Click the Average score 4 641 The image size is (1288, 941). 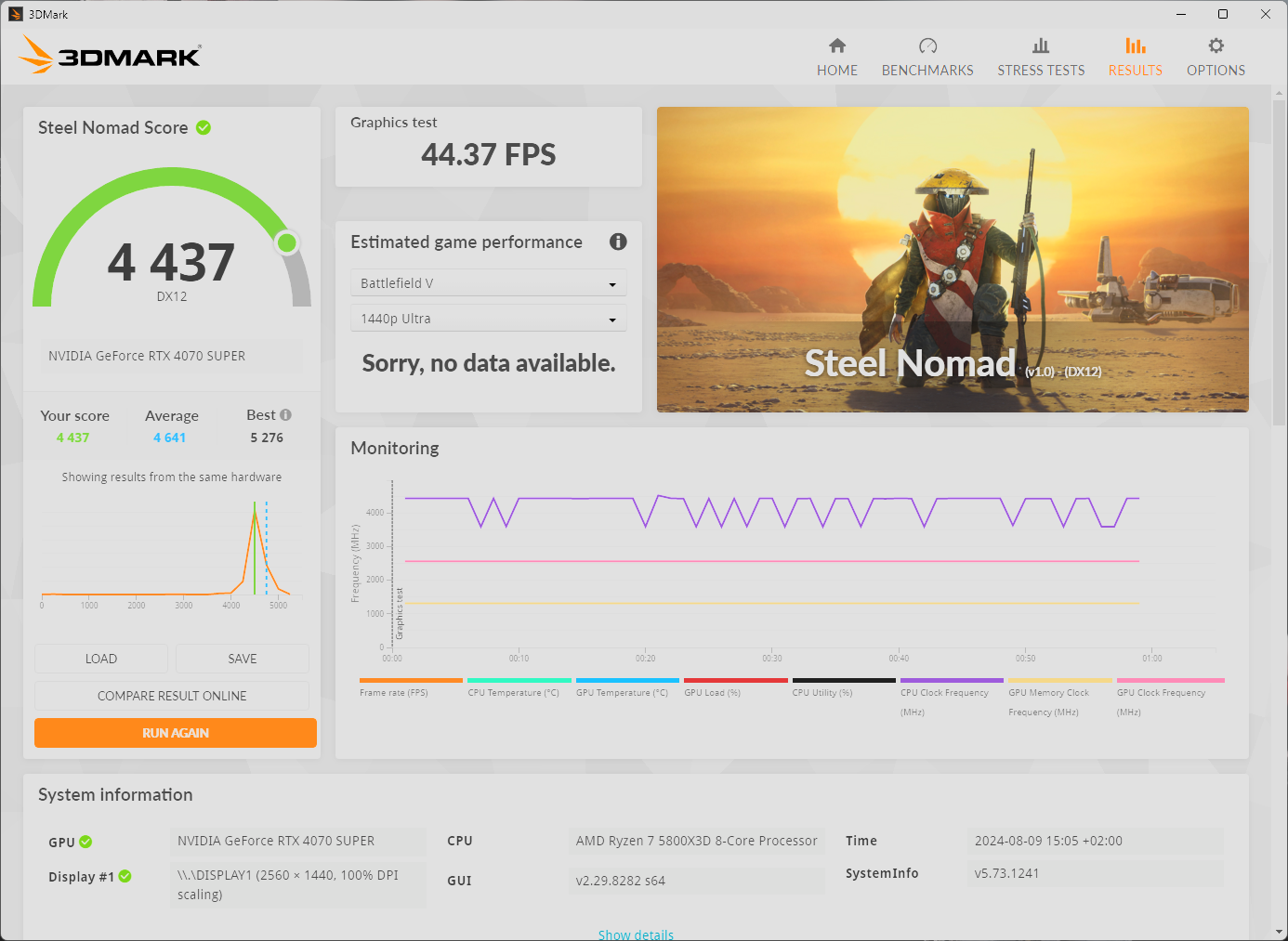170,438
